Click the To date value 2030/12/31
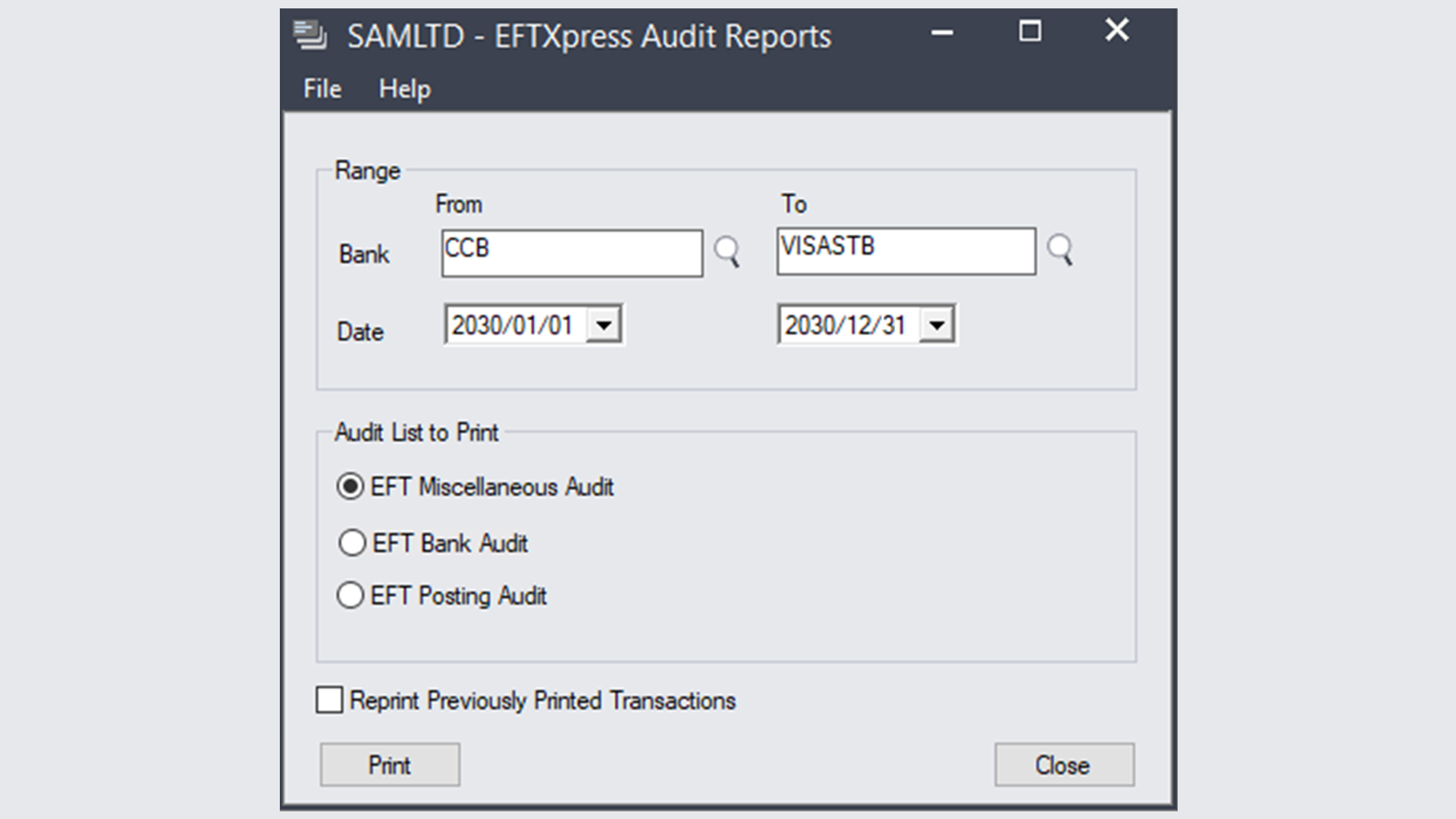The image size is (1456, 819). click(x=846, y=324)
